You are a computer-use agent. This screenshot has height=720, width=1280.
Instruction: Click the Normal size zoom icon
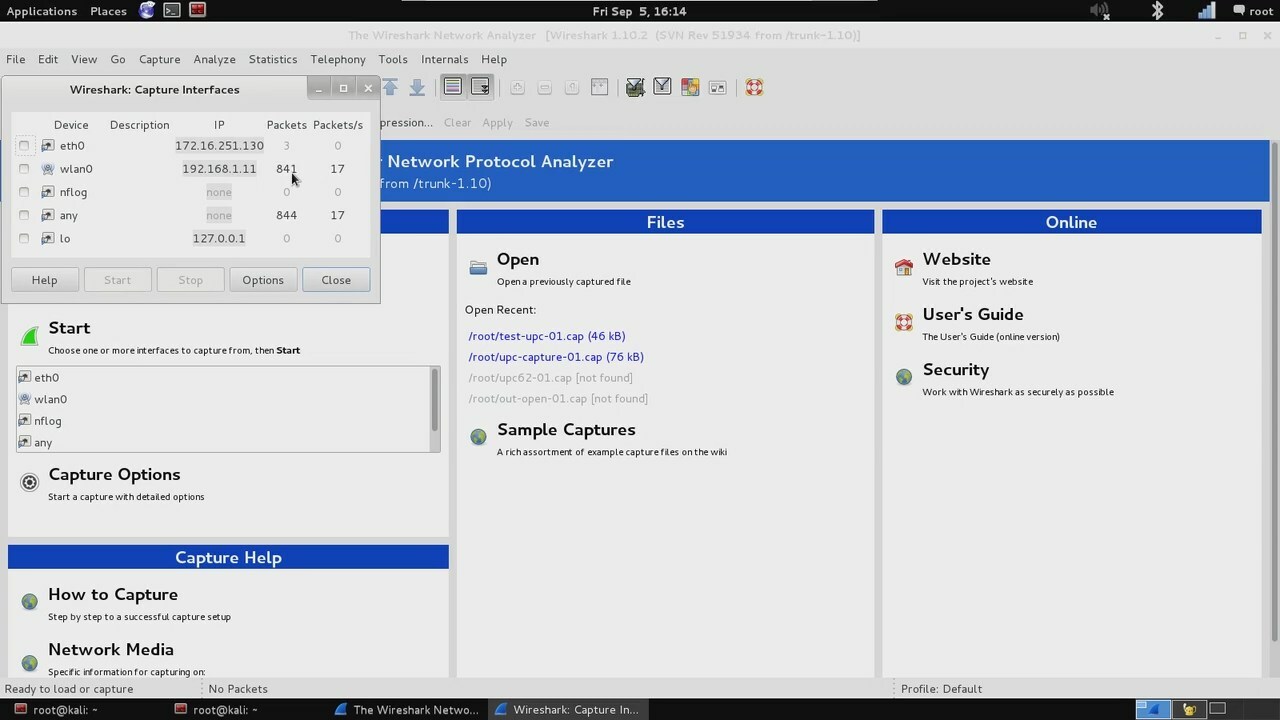tap(572, 88)
